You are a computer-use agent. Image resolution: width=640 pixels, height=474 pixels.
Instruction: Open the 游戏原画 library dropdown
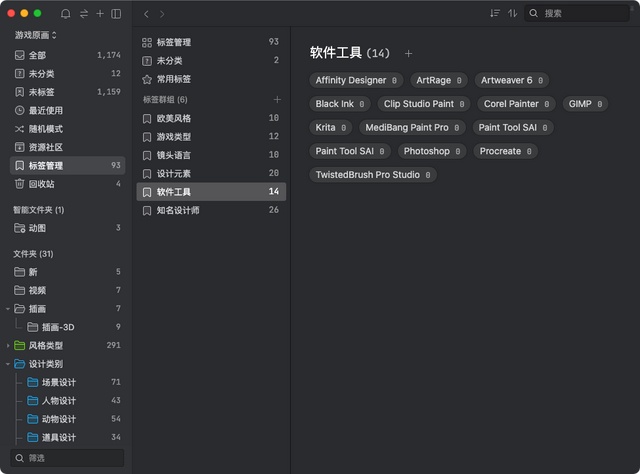[x=36, y=35]
